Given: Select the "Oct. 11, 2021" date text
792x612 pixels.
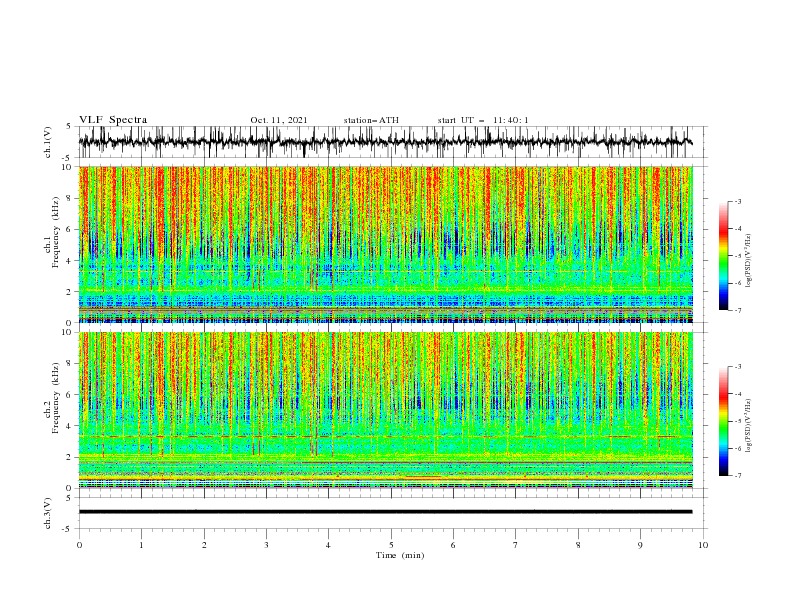Looking at the screenshot, I should pos(279,120).
